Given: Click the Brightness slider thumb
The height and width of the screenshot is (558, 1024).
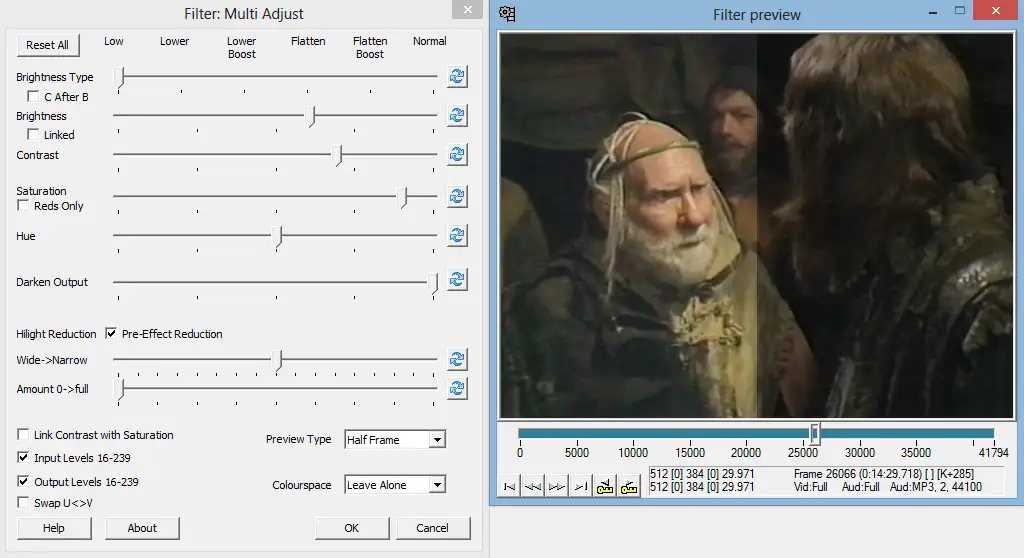Looking at the screenshot, I should pyautogui.click(x=312, y=116).
